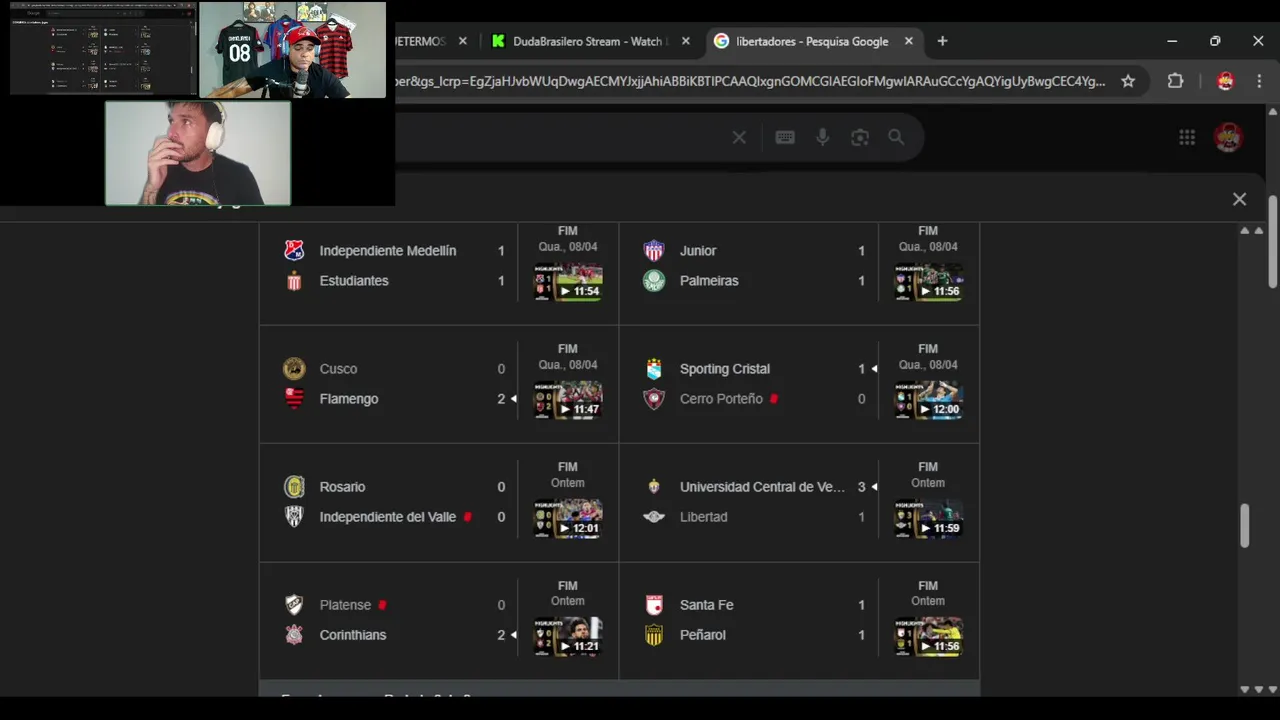Click the scroll-up arrows of the results panel
This screenshot has height=720, width=1280.
click(1245, 230)
